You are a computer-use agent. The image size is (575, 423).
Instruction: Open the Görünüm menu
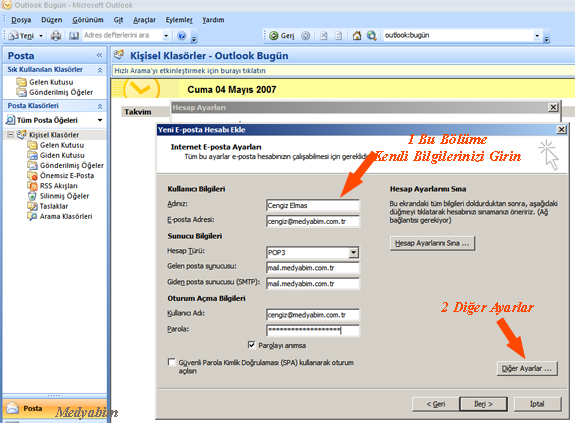(88, 20)
